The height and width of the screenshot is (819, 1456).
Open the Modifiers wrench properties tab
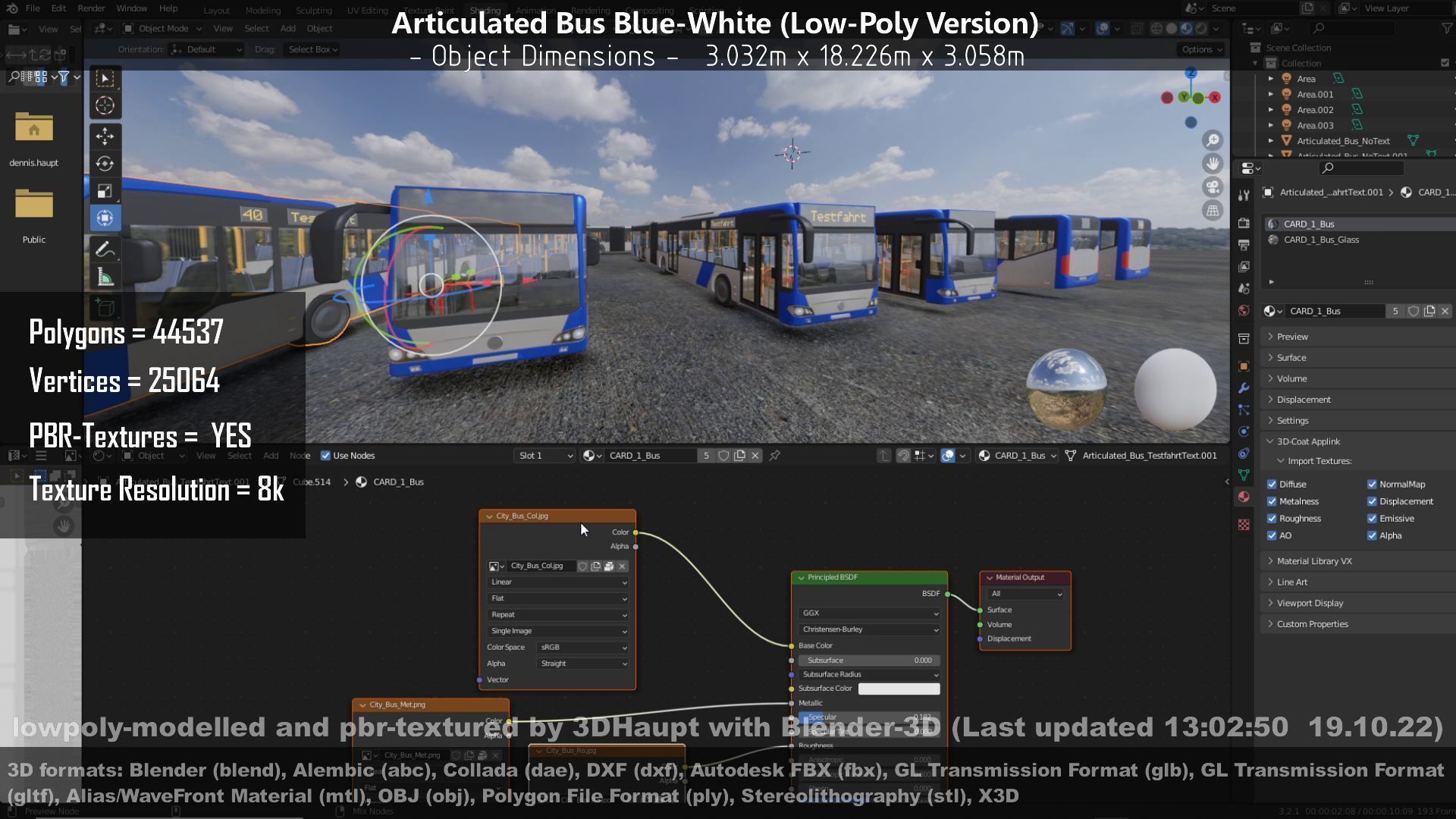click(x=1244, y=388)
